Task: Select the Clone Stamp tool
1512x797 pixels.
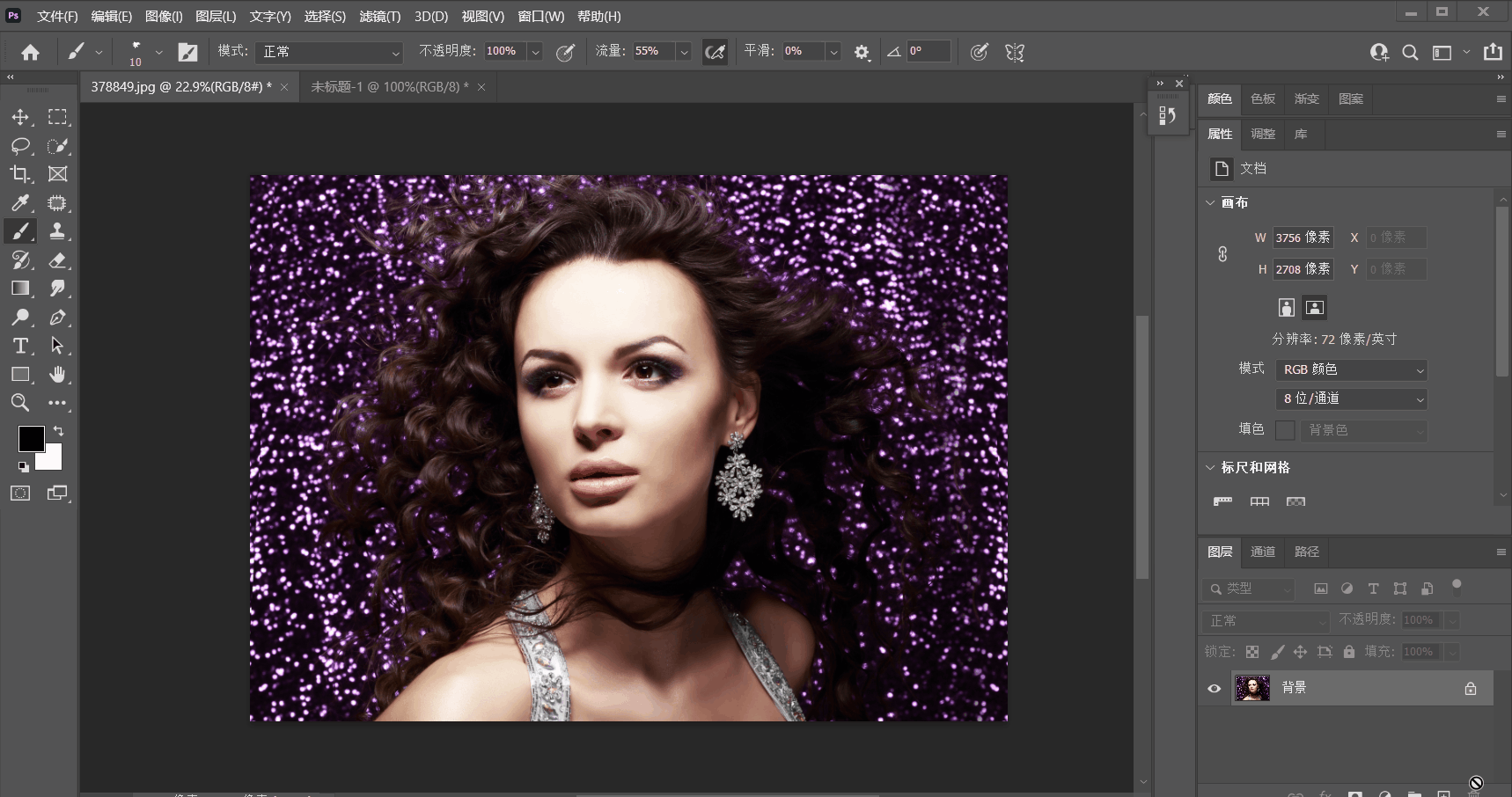Action: click(x=57, y=231)
